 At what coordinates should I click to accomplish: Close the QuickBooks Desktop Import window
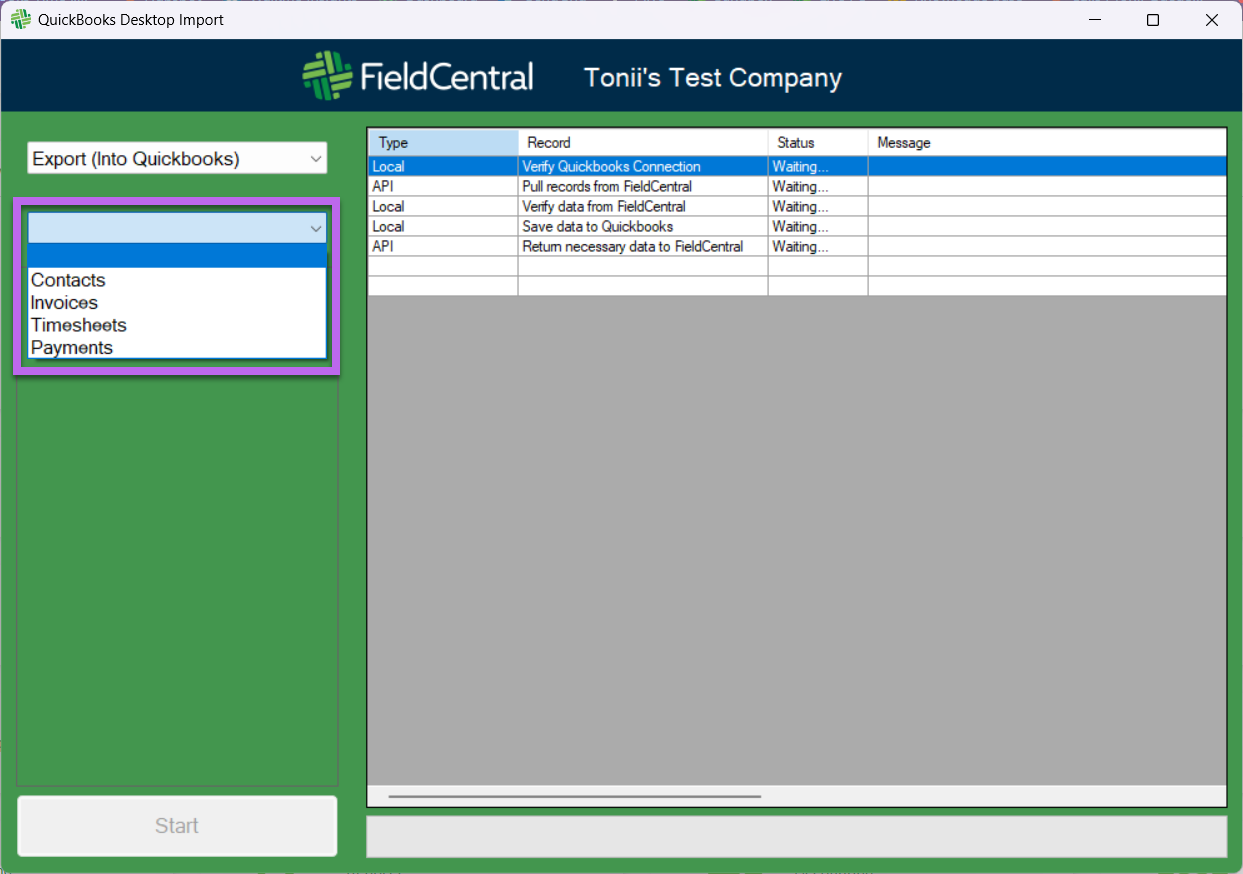click(x=1212, y=20)
